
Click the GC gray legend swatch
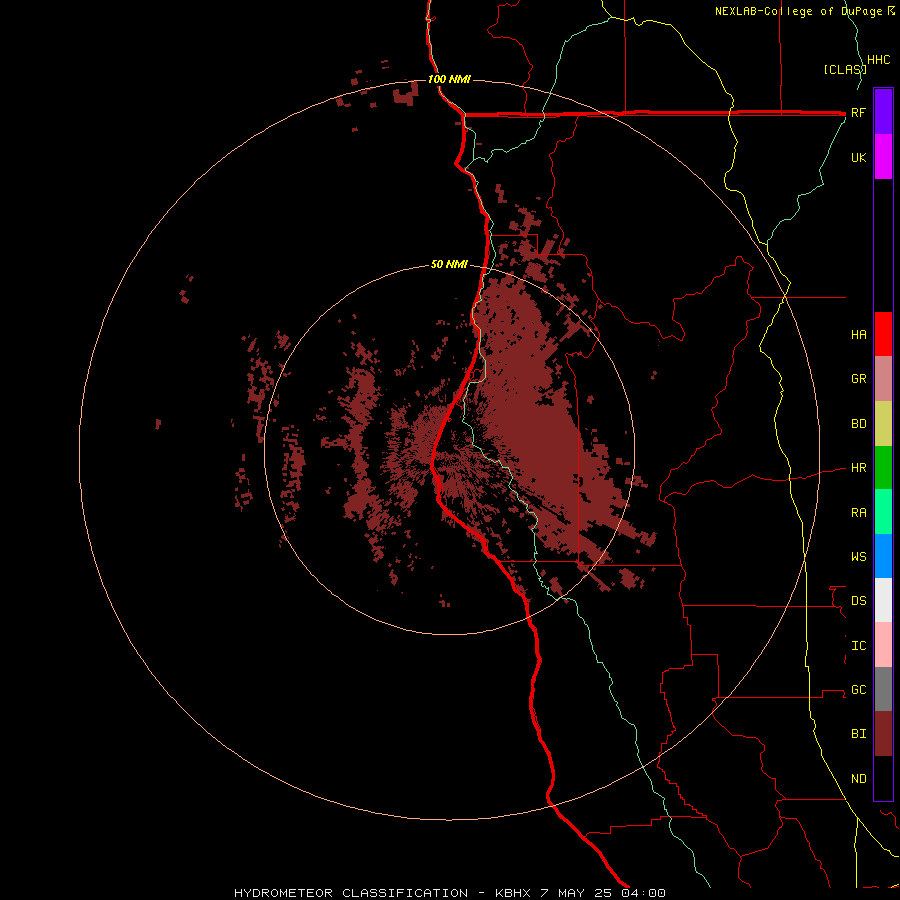coord(883,689)
